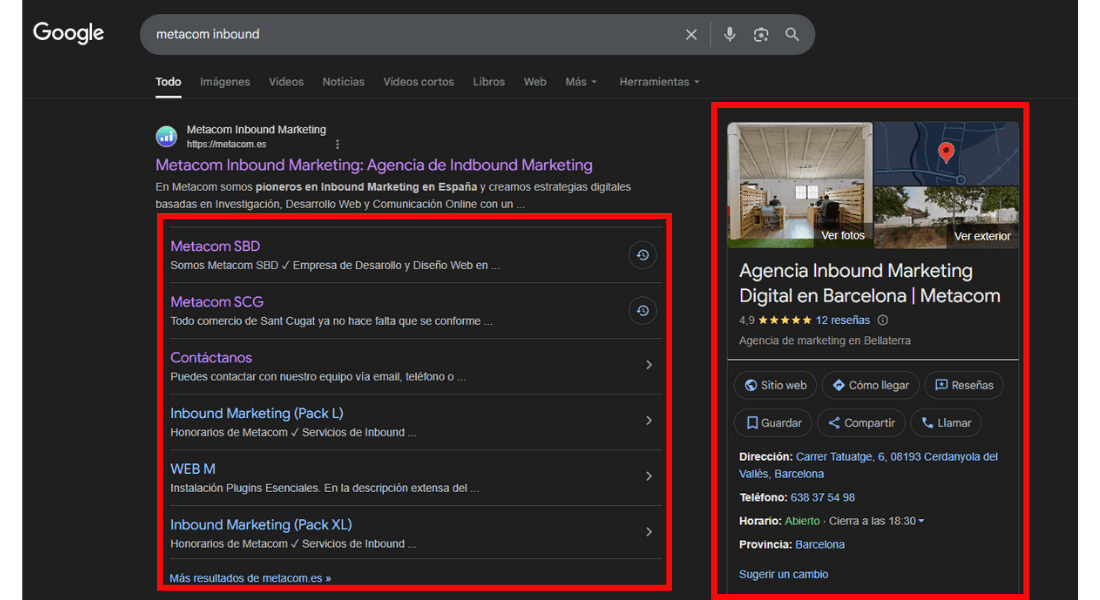Open the Herramientas dropdown

click(659, 82)
